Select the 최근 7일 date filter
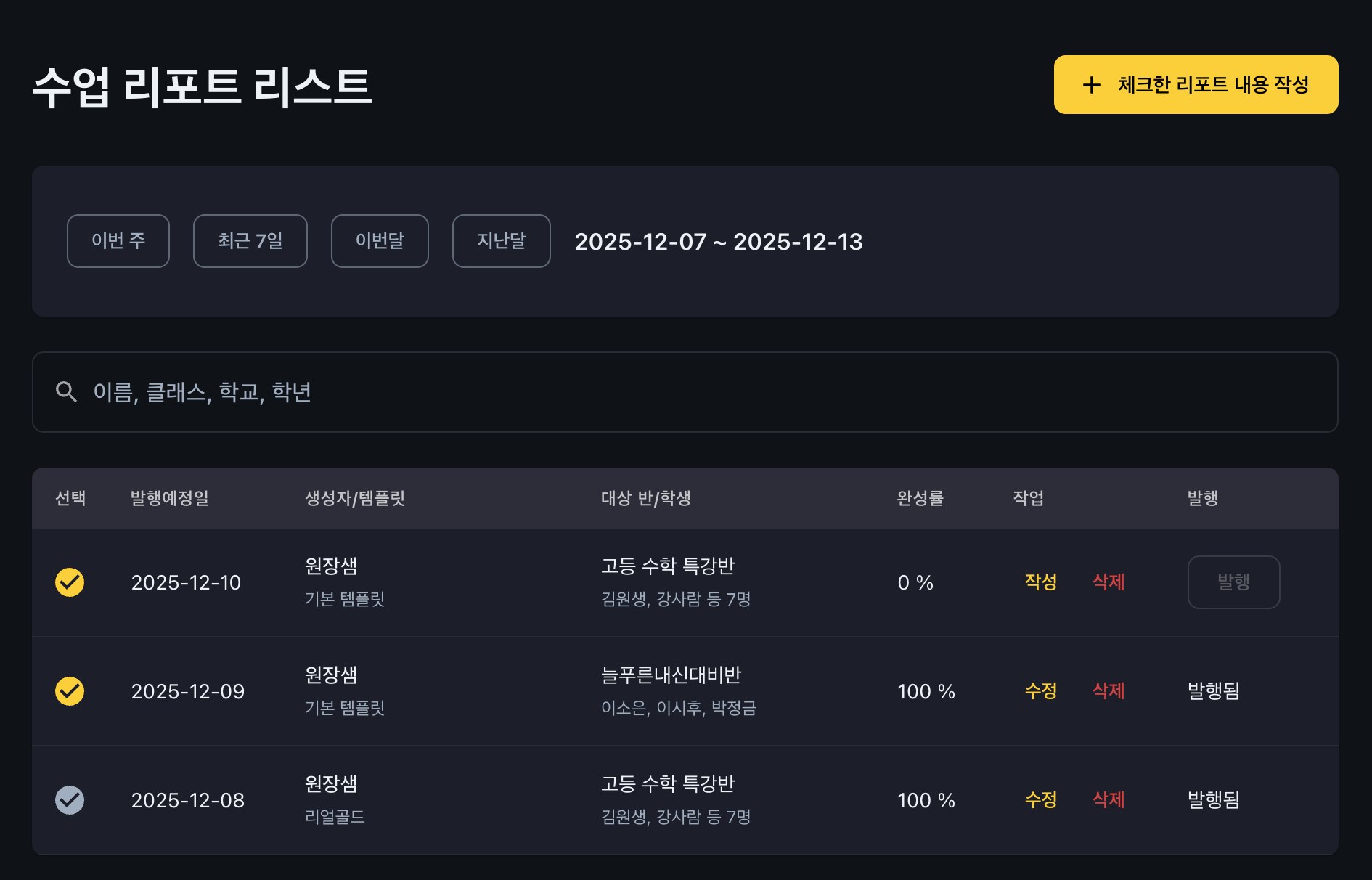Image resolution: width=1372 pixels, height=880 pixels. pyautogui.click(x=250, y=241)
